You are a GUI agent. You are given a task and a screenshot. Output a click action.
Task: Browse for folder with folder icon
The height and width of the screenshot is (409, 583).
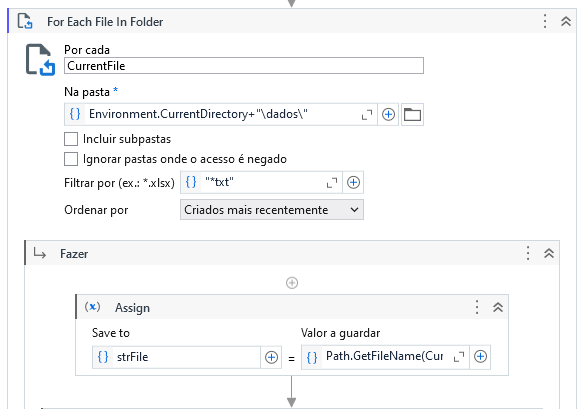pyautogui.click(x=412, y=115)
